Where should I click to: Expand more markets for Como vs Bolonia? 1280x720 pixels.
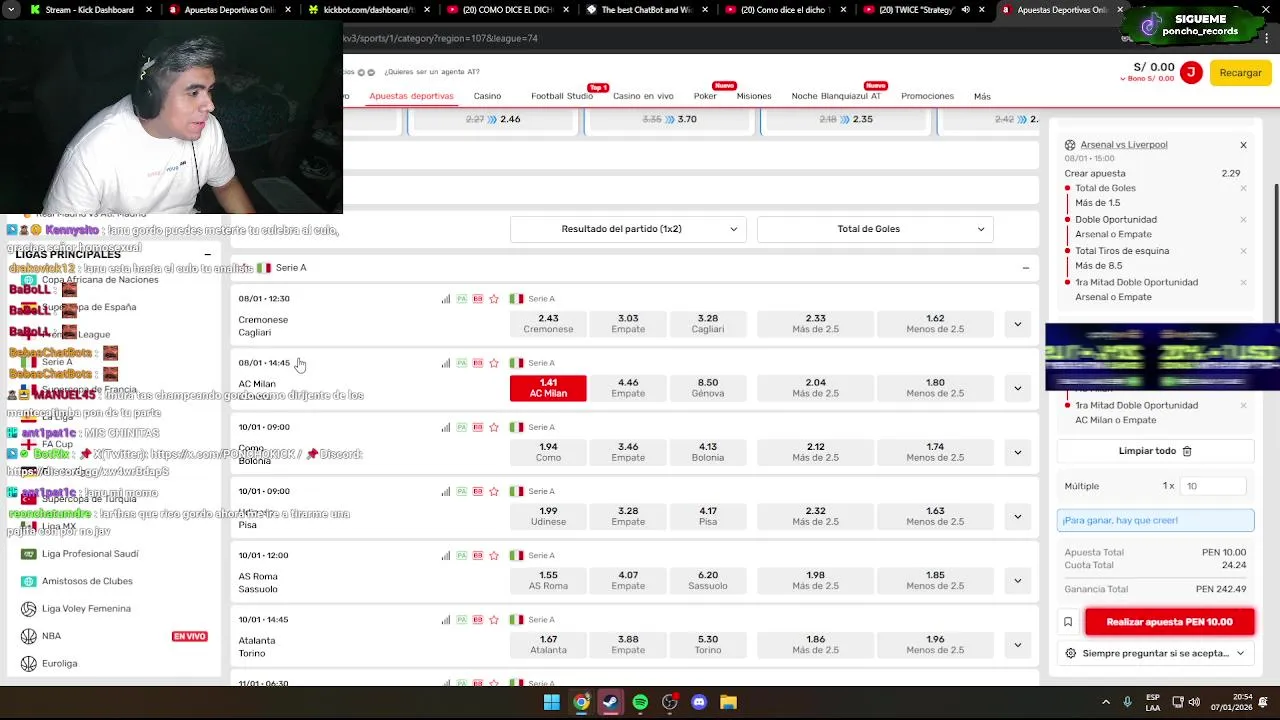1017,452
